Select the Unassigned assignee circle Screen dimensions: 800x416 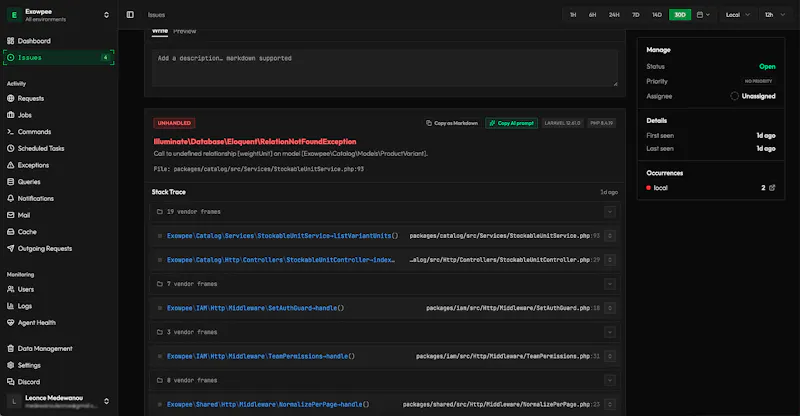coord(734,96)
